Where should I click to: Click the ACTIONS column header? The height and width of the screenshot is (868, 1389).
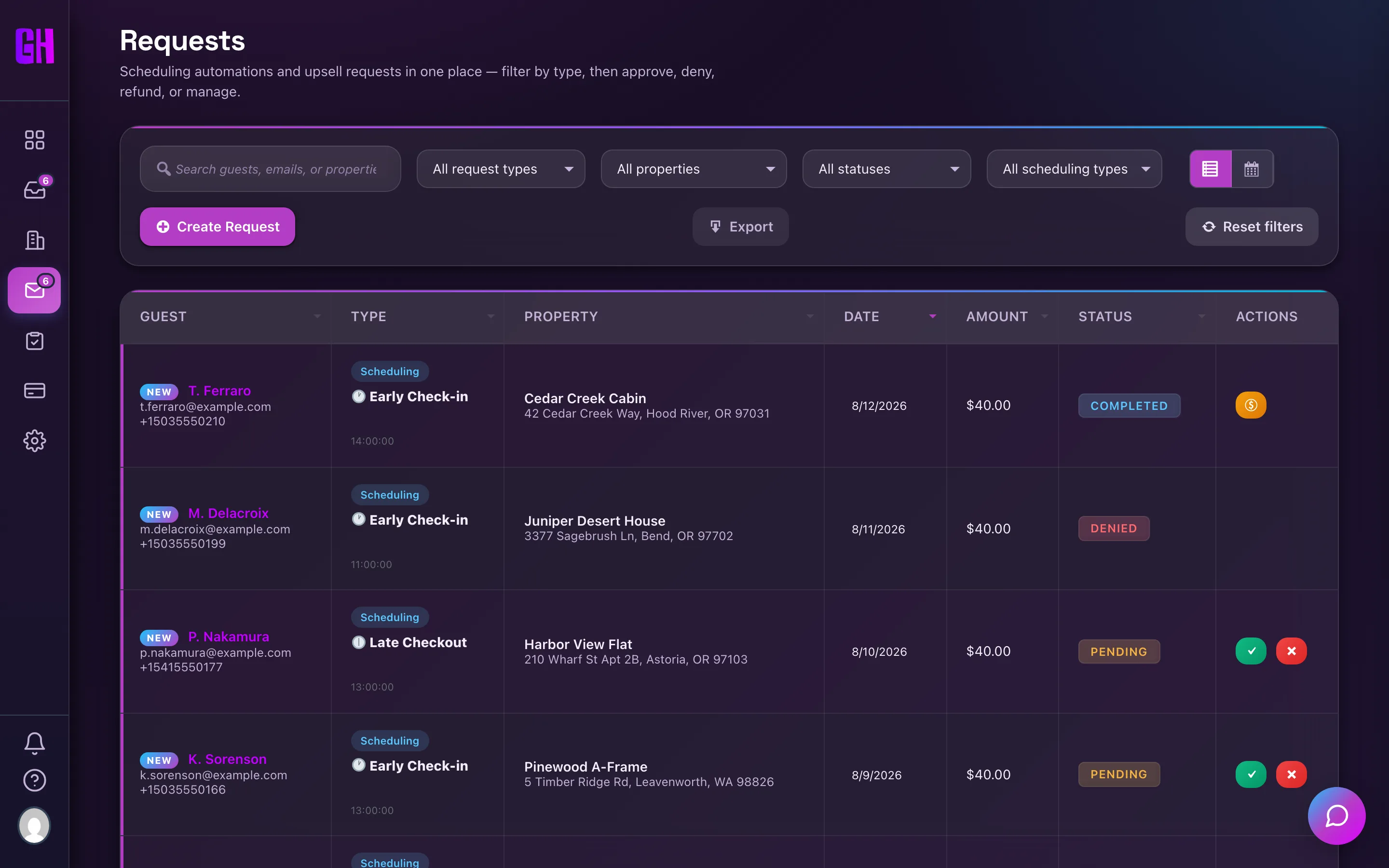coord(1266,316)
